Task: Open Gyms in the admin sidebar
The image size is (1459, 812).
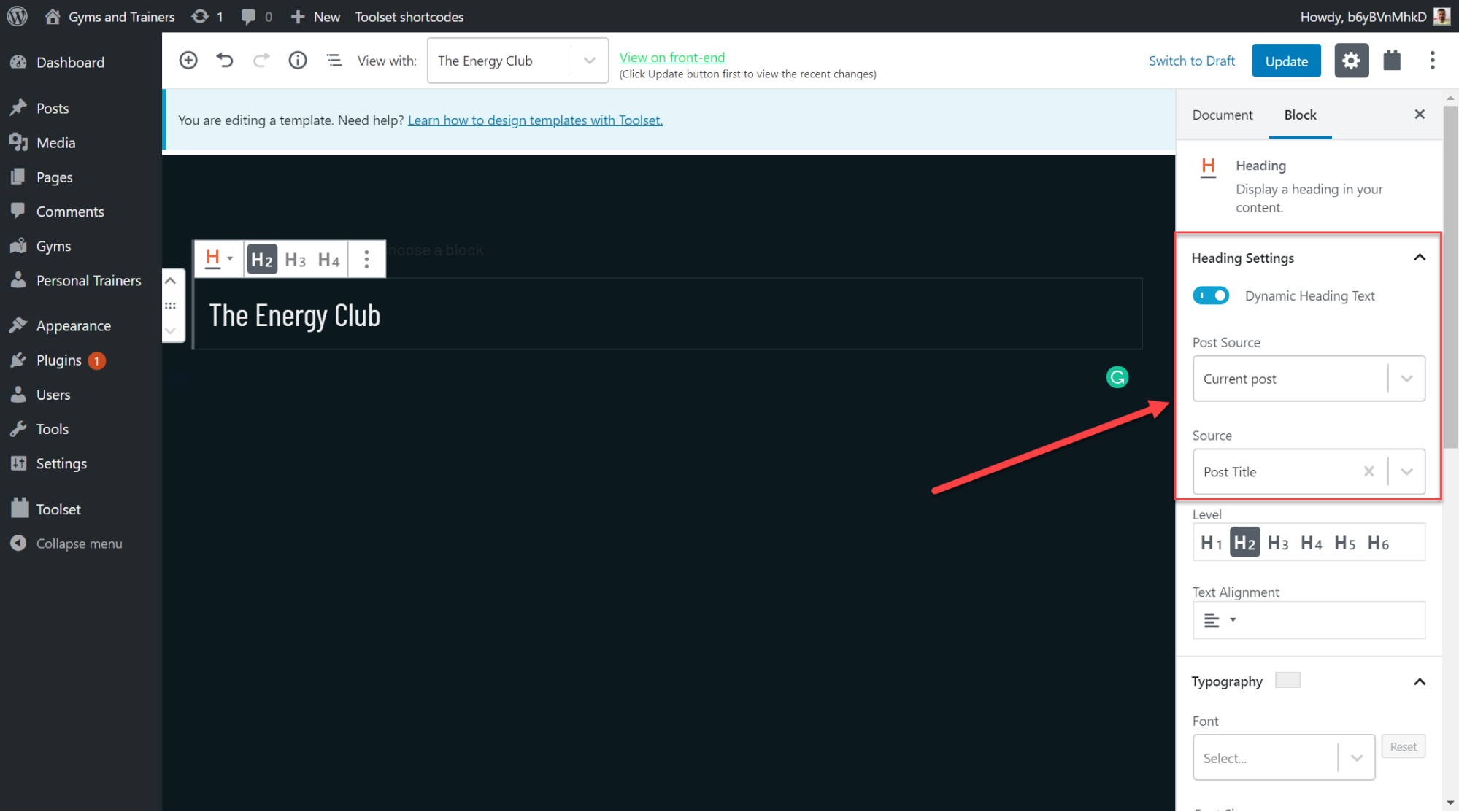Action: coord(55,246)
